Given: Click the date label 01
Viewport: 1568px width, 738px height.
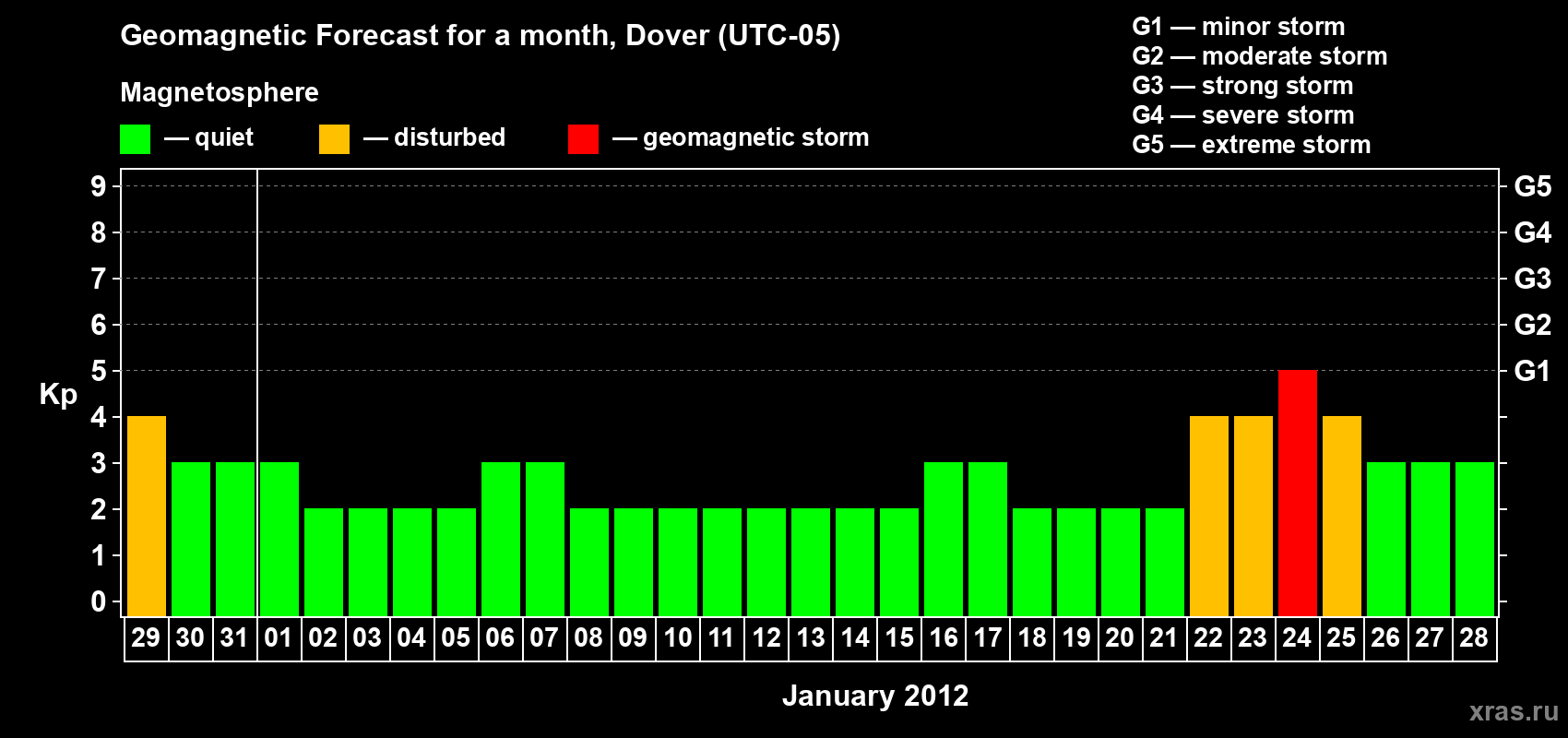Looking at the screenshot, I should [279, 638].
